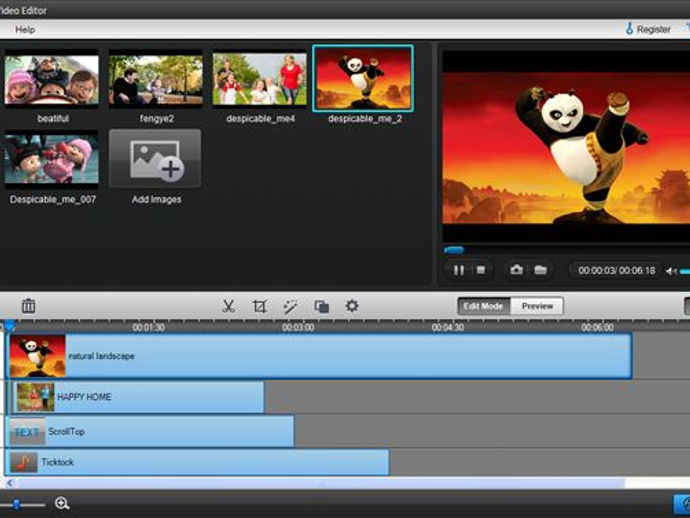Click the Register key icon

pos(629,29)
